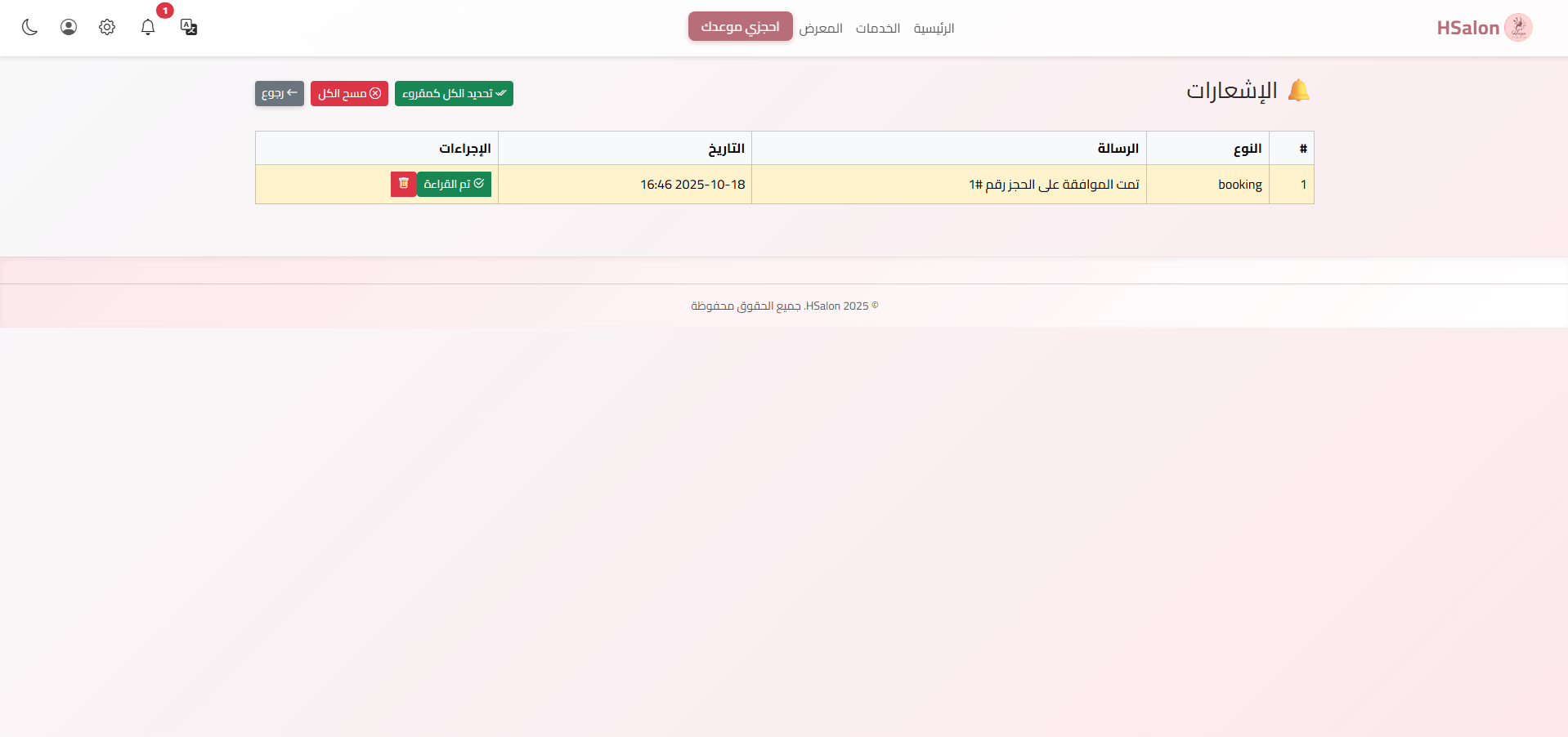
Task: Click the yellow bell beside الإشعارات heading
Action: point(1300,90)
